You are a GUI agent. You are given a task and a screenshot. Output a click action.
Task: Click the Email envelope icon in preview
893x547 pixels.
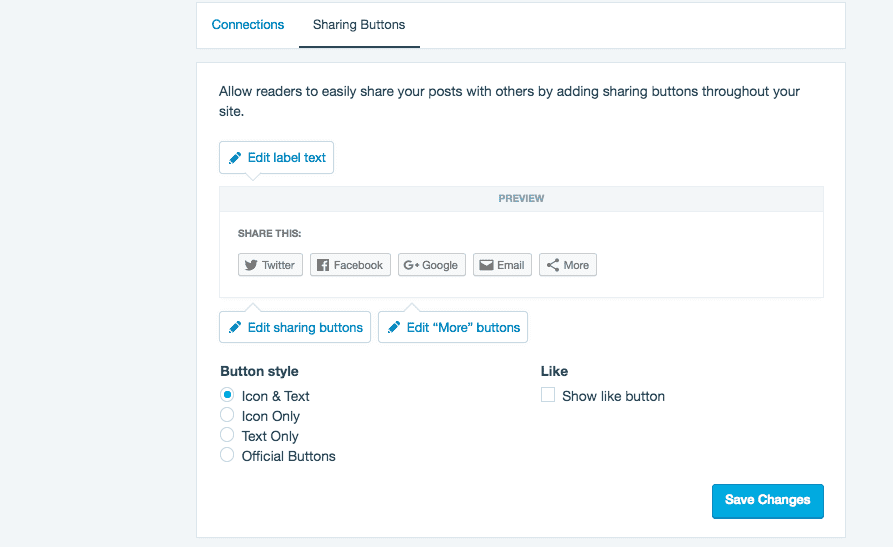coord(486,265)
